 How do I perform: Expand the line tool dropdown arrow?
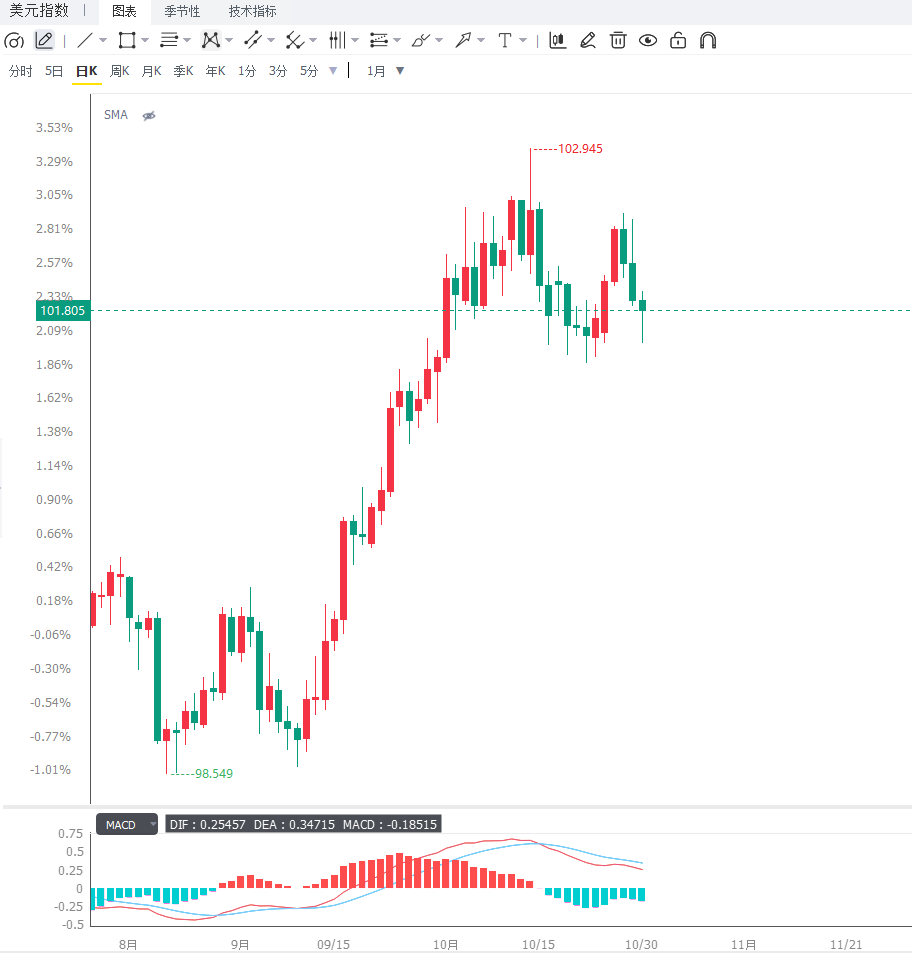pos(103,41)
